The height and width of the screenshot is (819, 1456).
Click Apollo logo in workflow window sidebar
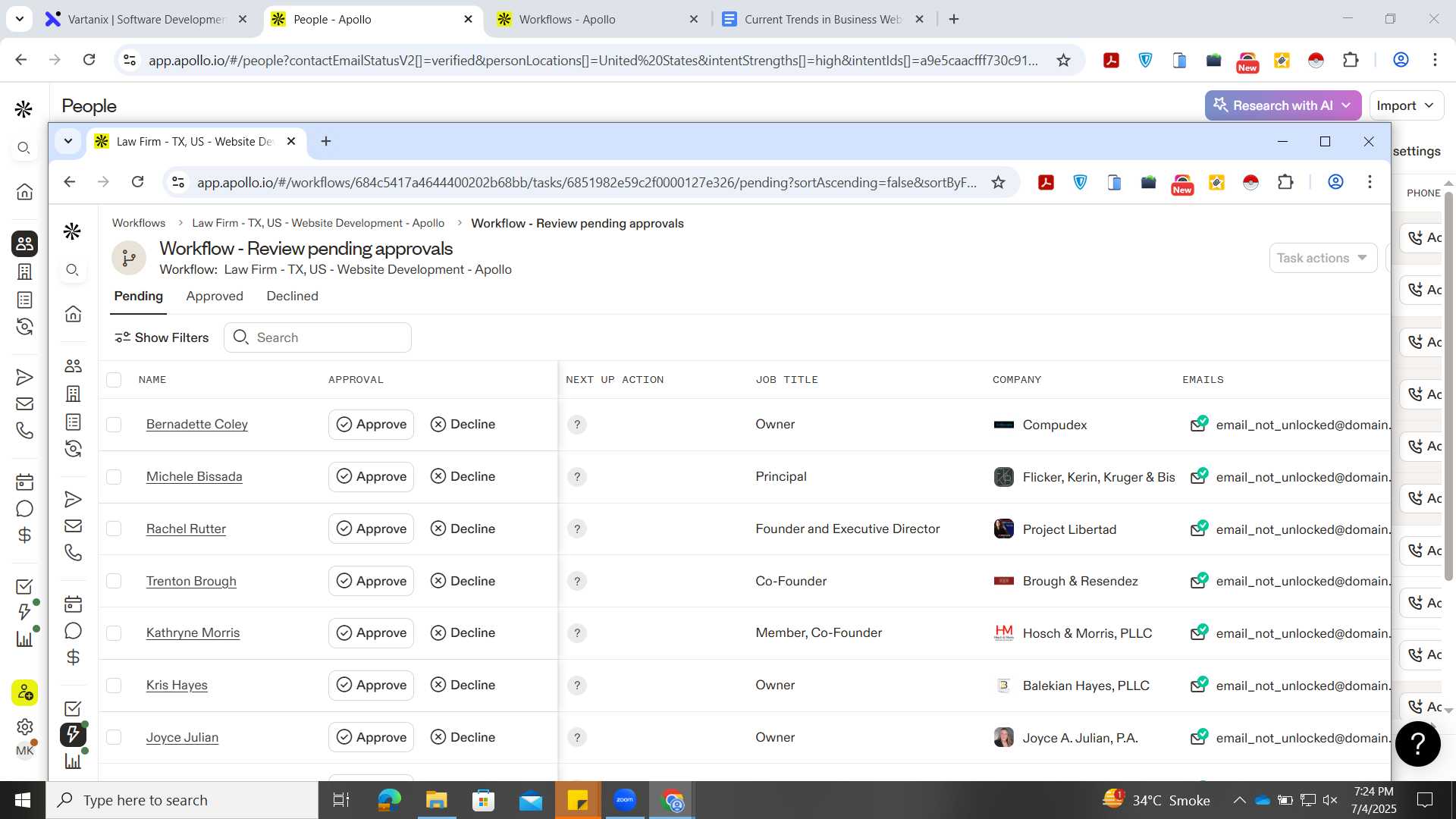pos(72,231)
